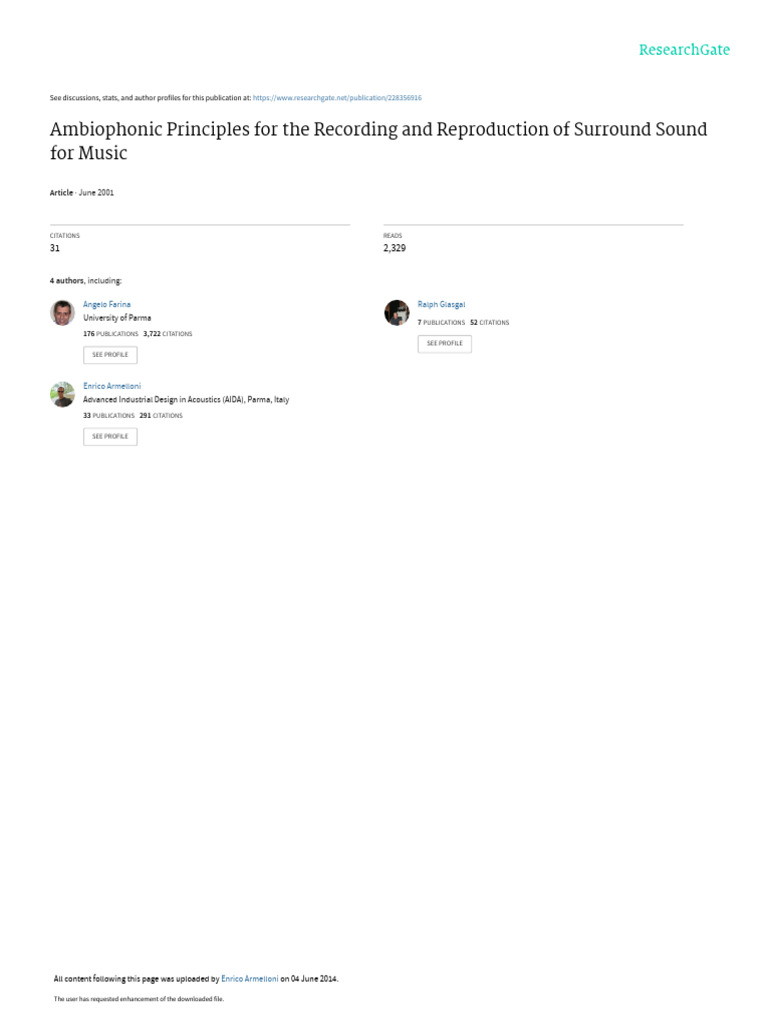Open the researchgate.net publication URL
The image size is (768, 1024).
(x=337, y=98)
